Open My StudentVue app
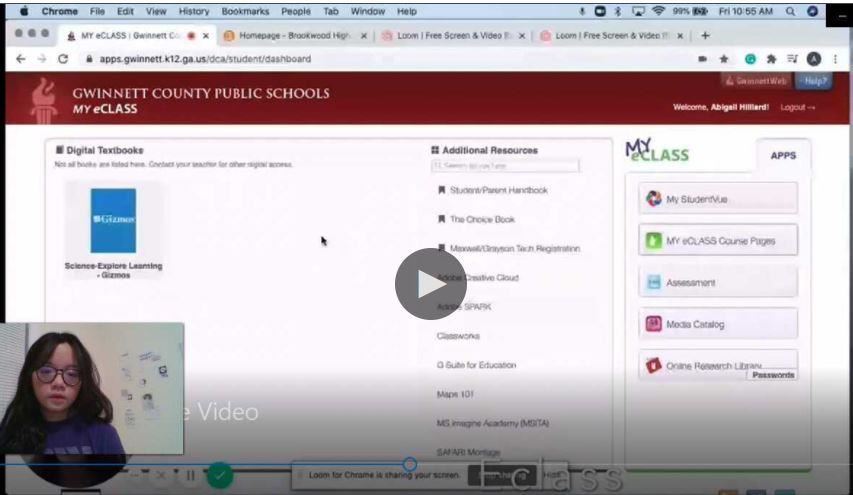The height and width of the screenshot is (495, 853). click(x=718, y=199)
